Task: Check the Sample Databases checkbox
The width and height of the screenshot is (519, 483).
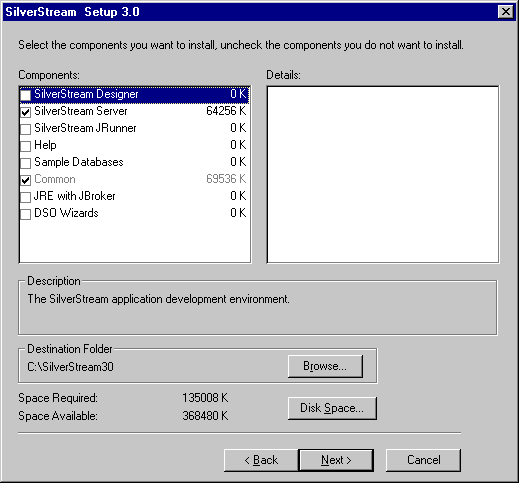Action: tap(26, 163)
